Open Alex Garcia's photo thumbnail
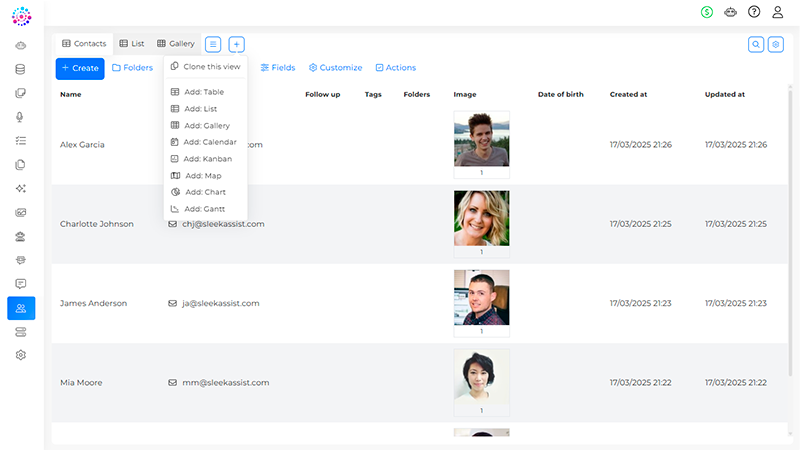Image resolution: width=800 pixels, height=450 pixels. (482, 139)
